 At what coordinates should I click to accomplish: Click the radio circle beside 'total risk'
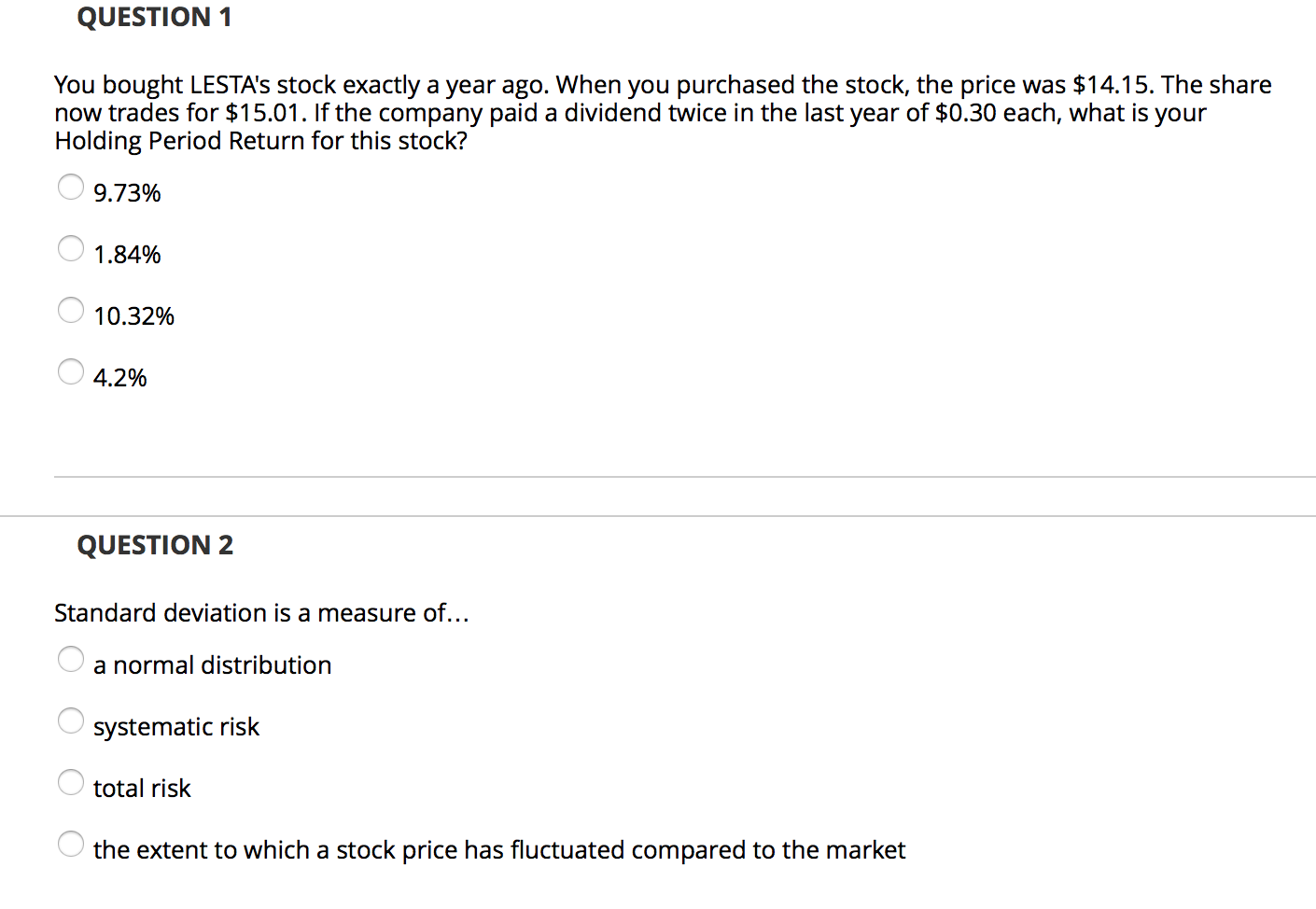(x=71, y=782)
